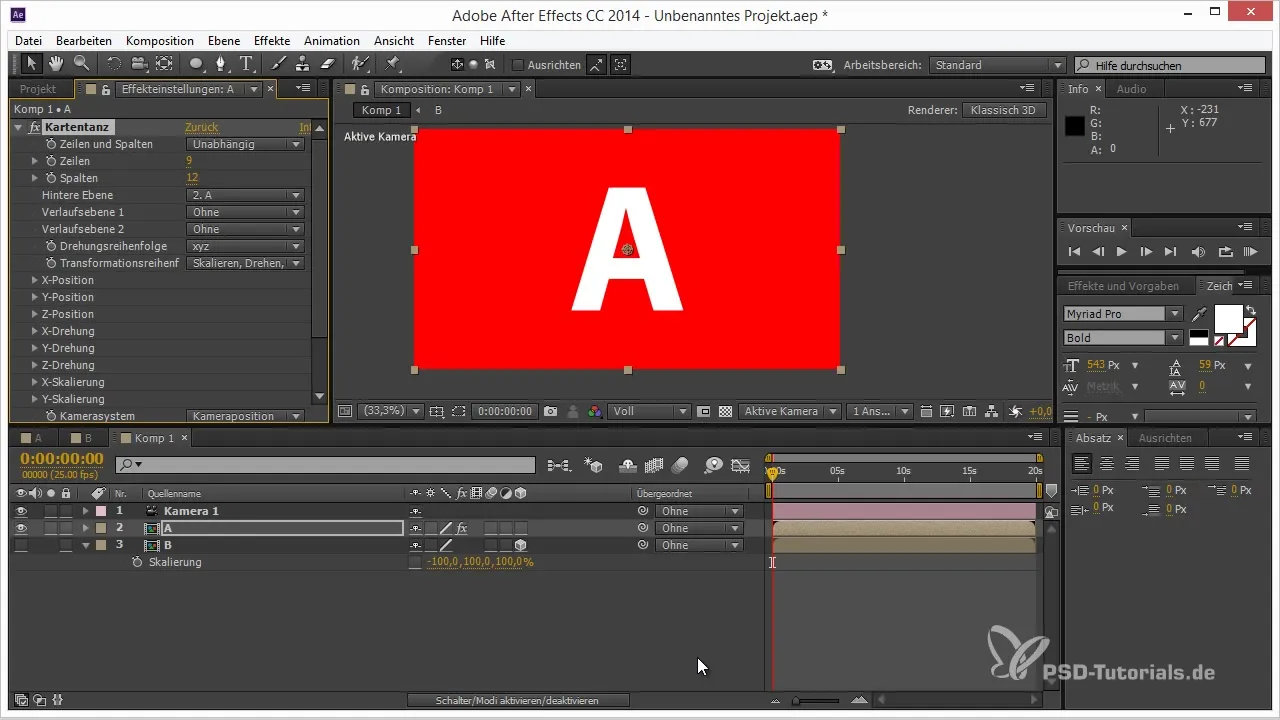Play the preview
1280x720 pixels.
point(1121,252)
